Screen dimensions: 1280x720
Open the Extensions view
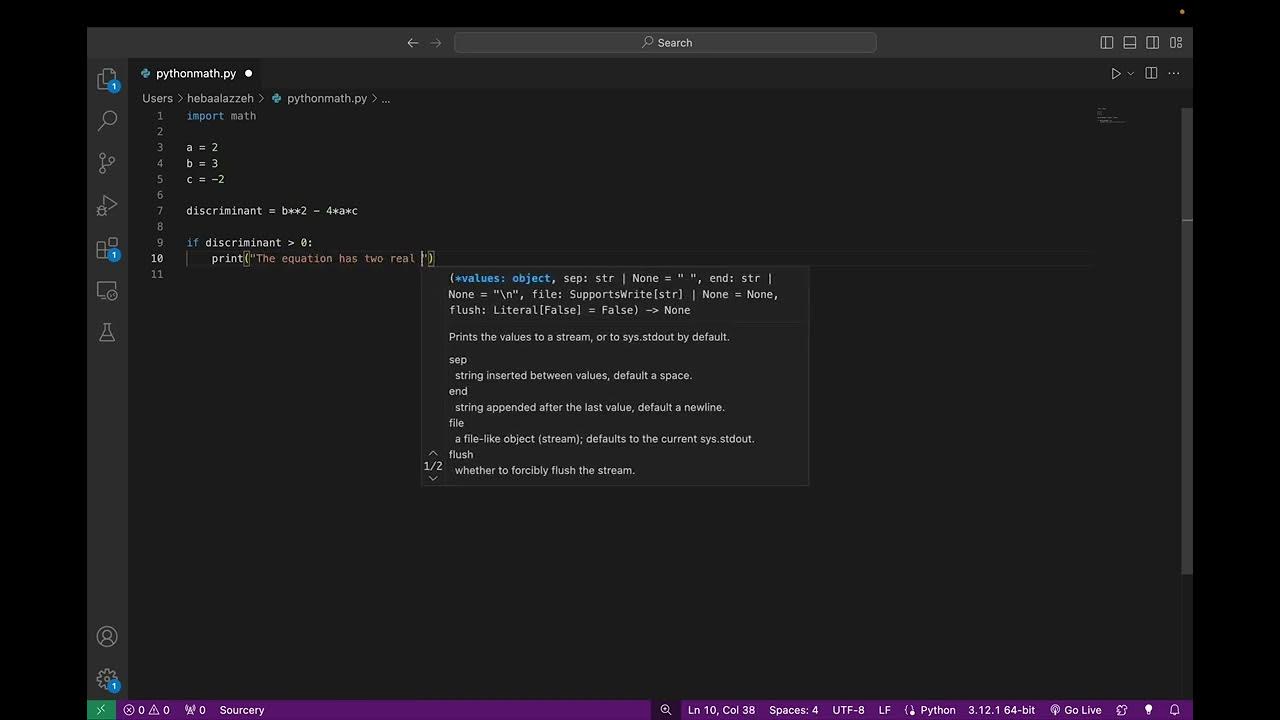tap(107, 248)
